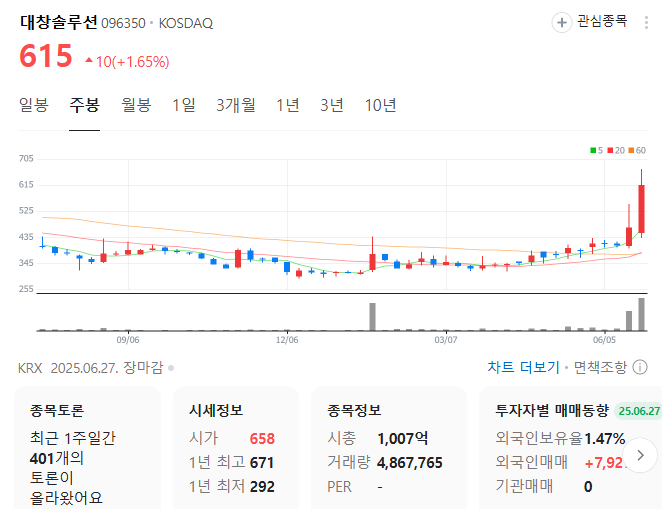The image size is (662, 509).
Task: Switch to the 월봉 monthly chart tab
Action: [x=136, y=105]
